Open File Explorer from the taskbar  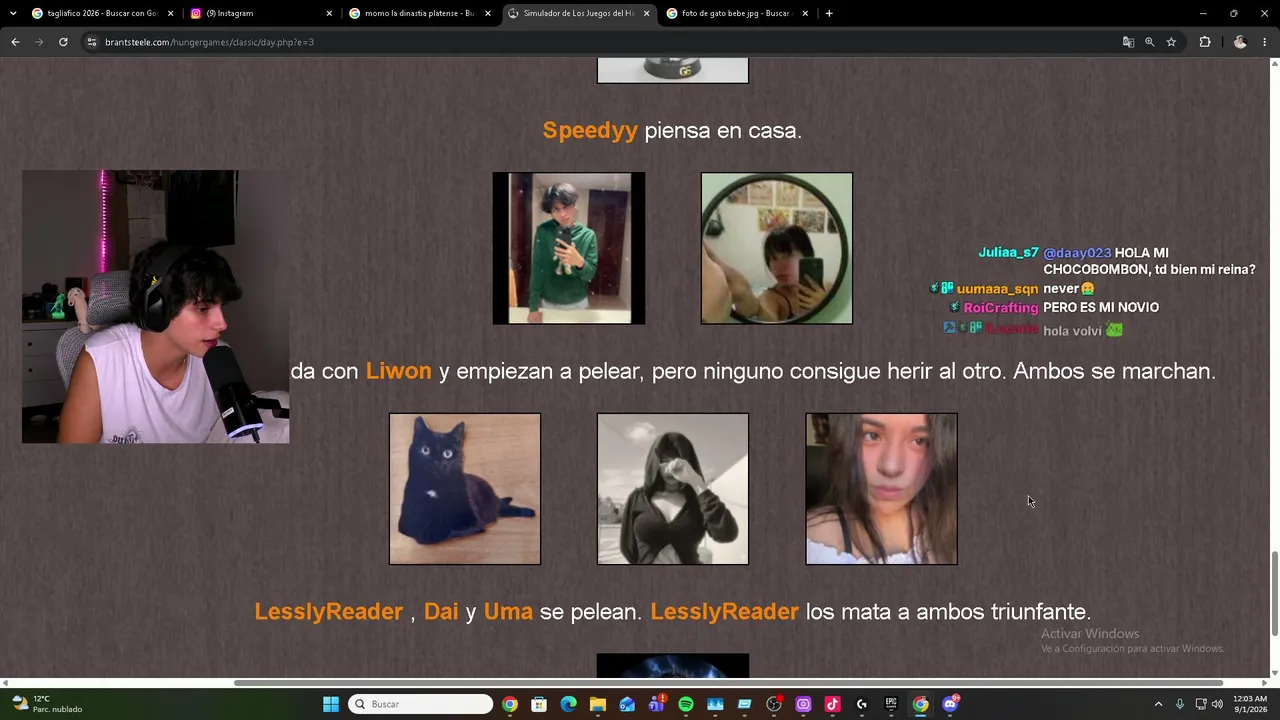(598, 704)
